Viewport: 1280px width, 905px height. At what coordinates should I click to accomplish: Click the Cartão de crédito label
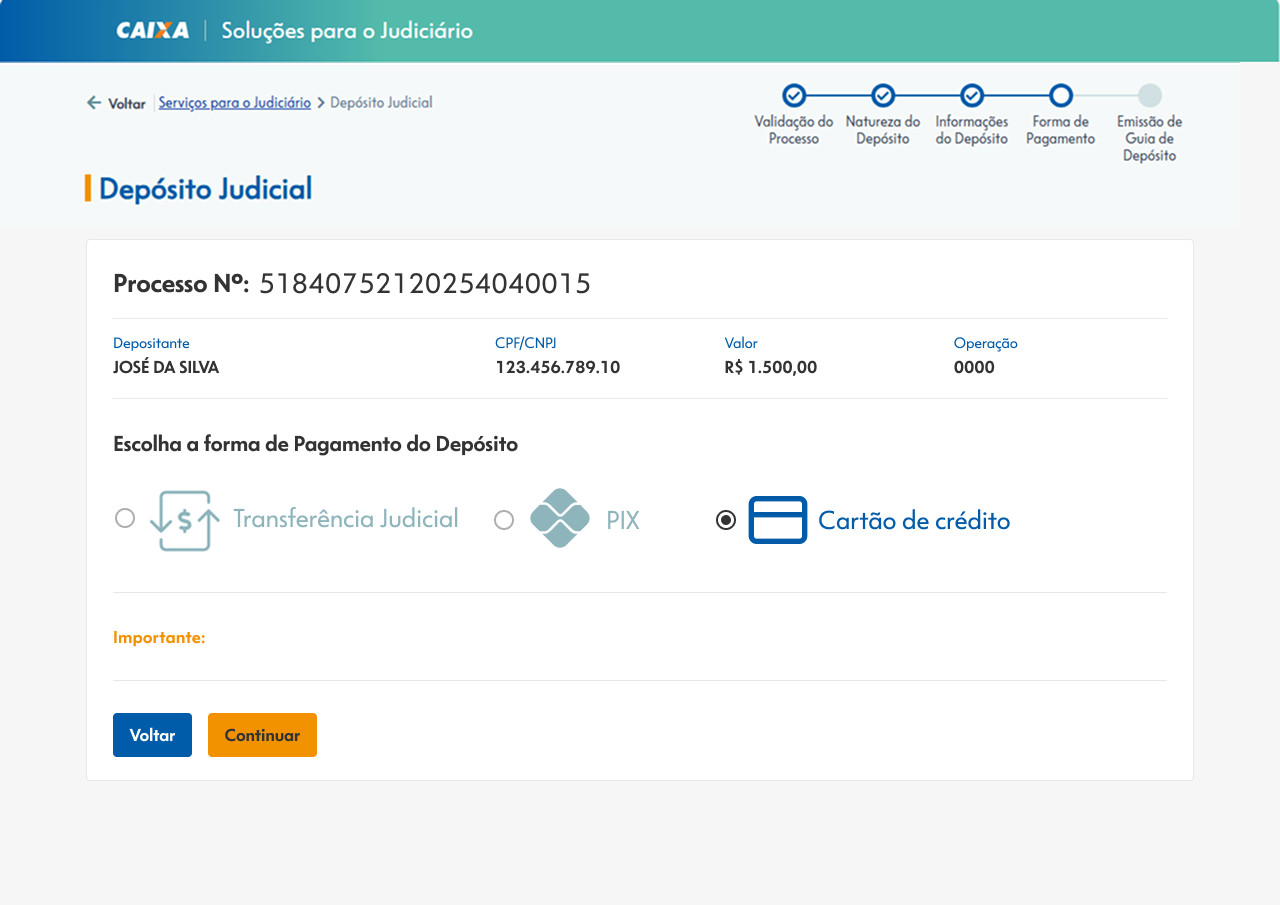tap(914, 520)
